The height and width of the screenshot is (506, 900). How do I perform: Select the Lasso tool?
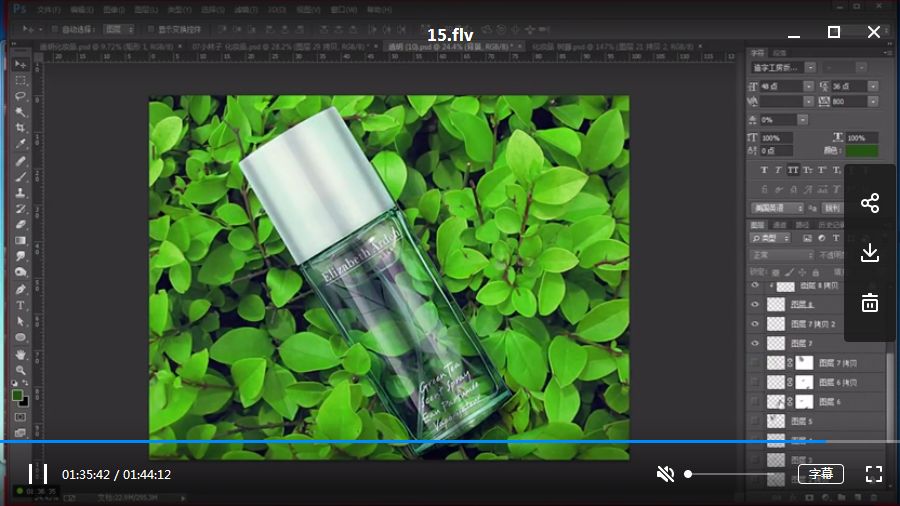(x=20, y=96)
